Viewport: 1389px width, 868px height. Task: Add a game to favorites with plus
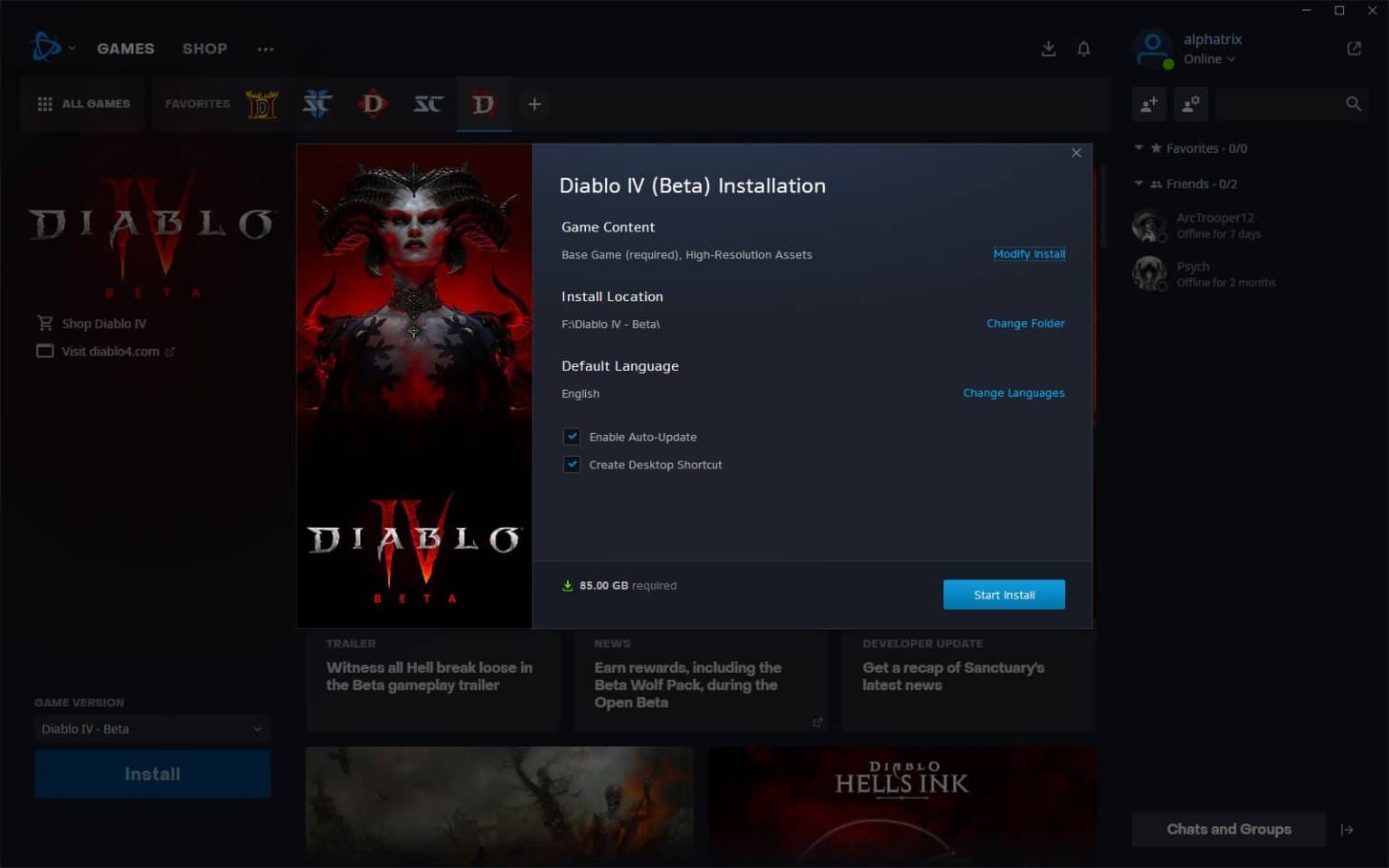point(534,105)
